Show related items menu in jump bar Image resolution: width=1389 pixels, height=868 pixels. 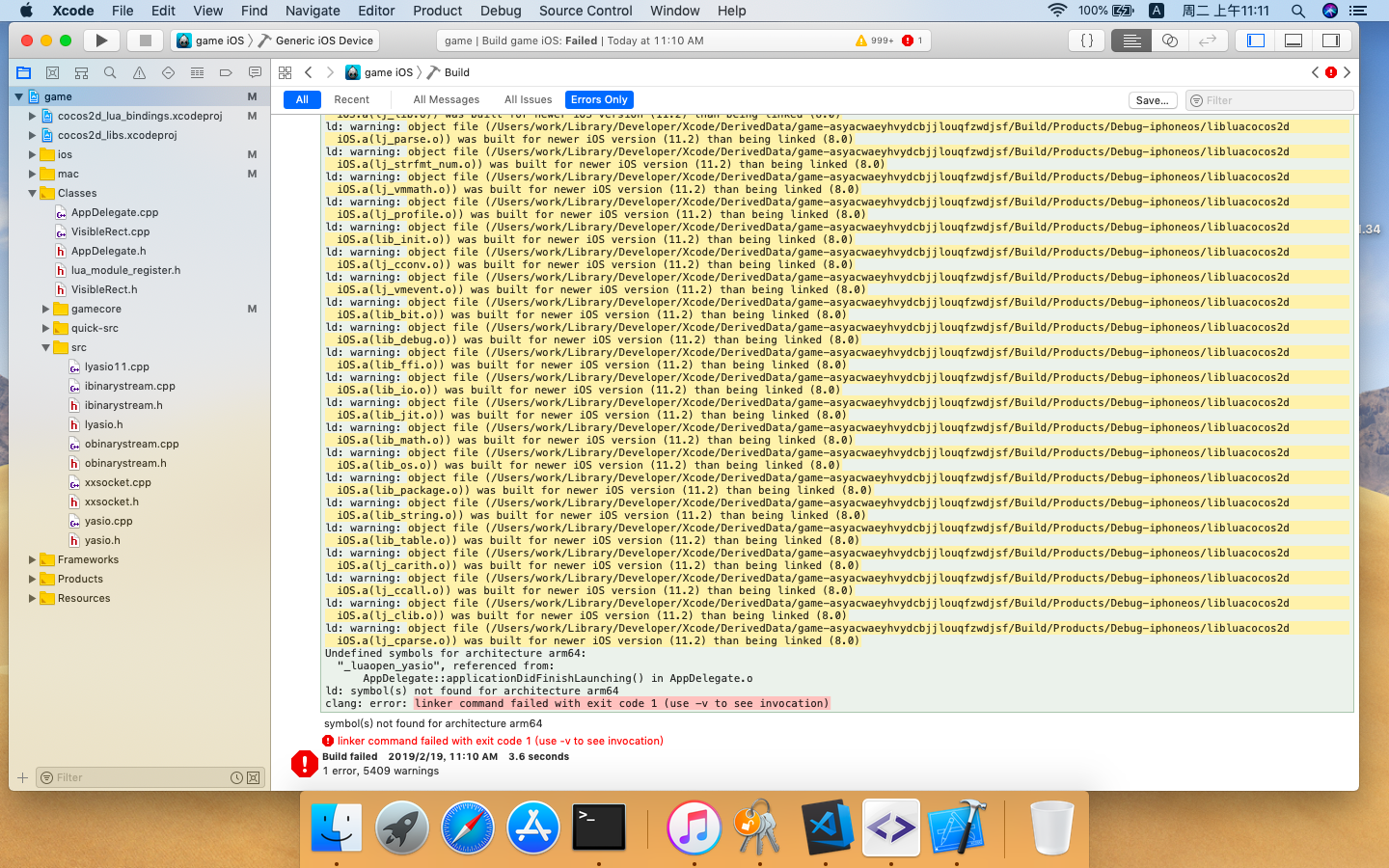(x=285, y=72)
